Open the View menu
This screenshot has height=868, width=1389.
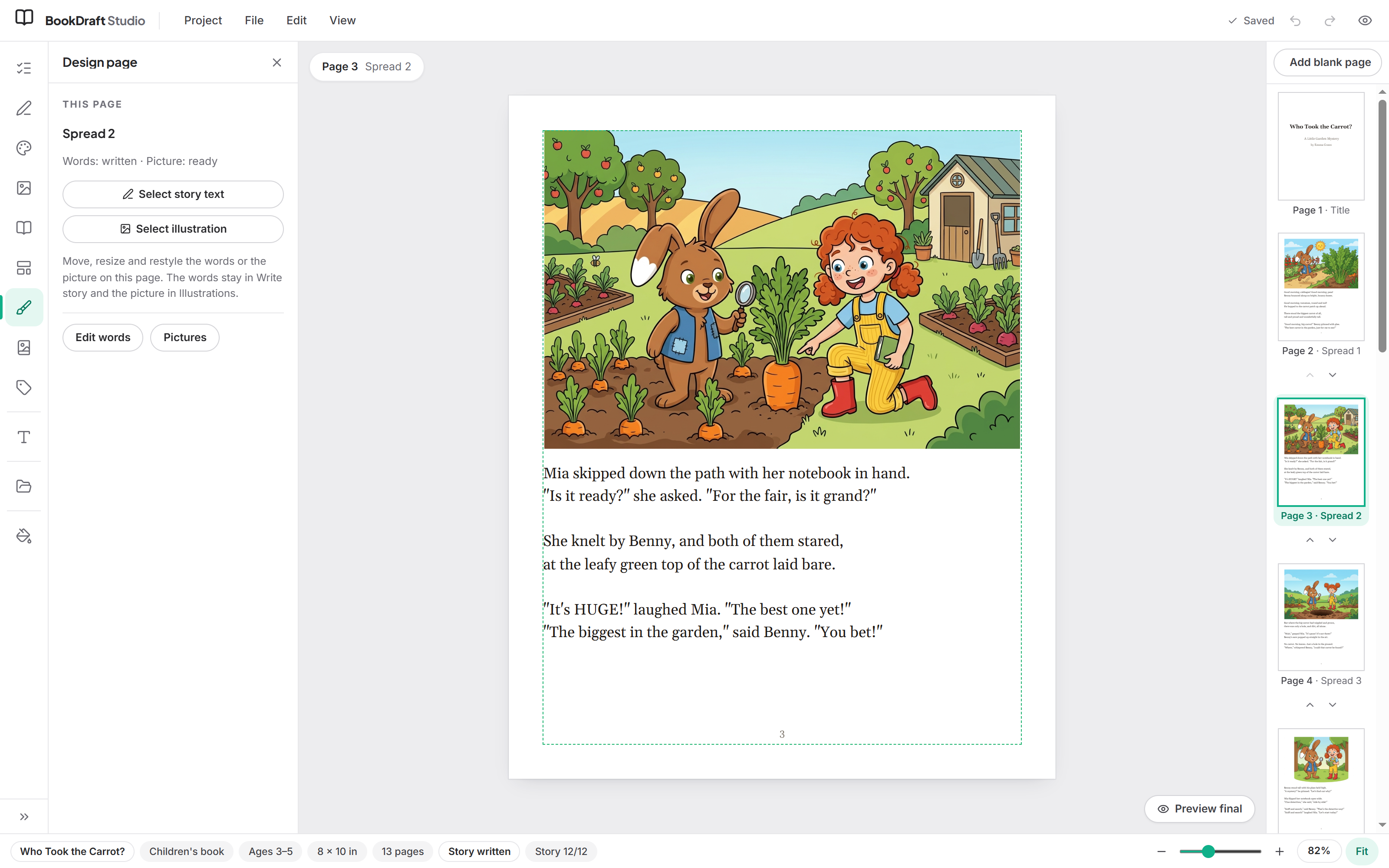click(342, 21)
